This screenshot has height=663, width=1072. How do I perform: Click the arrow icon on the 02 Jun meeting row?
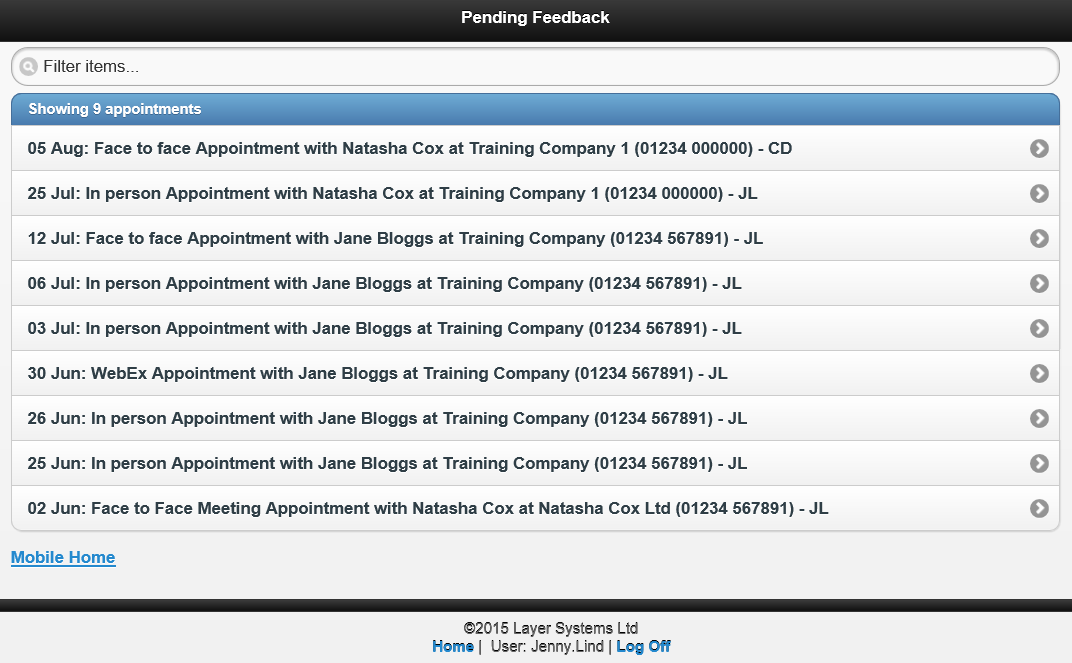coord(1039,509)
